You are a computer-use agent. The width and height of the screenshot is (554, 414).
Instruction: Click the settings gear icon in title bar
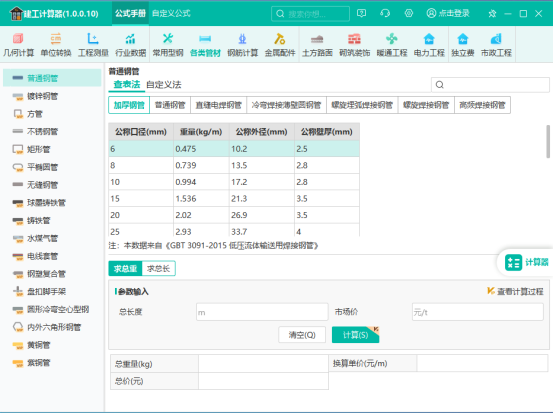408,13
